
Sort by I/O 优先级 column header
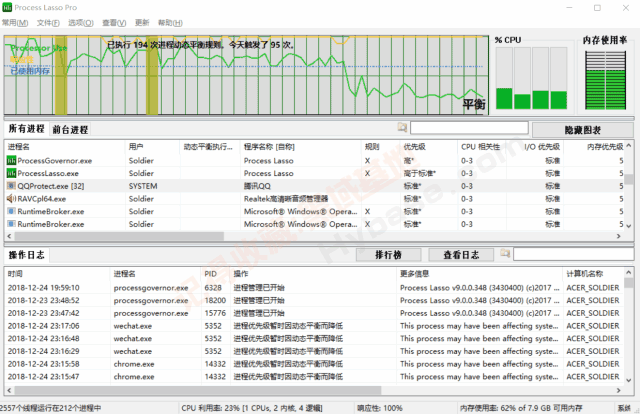(535, 147)
